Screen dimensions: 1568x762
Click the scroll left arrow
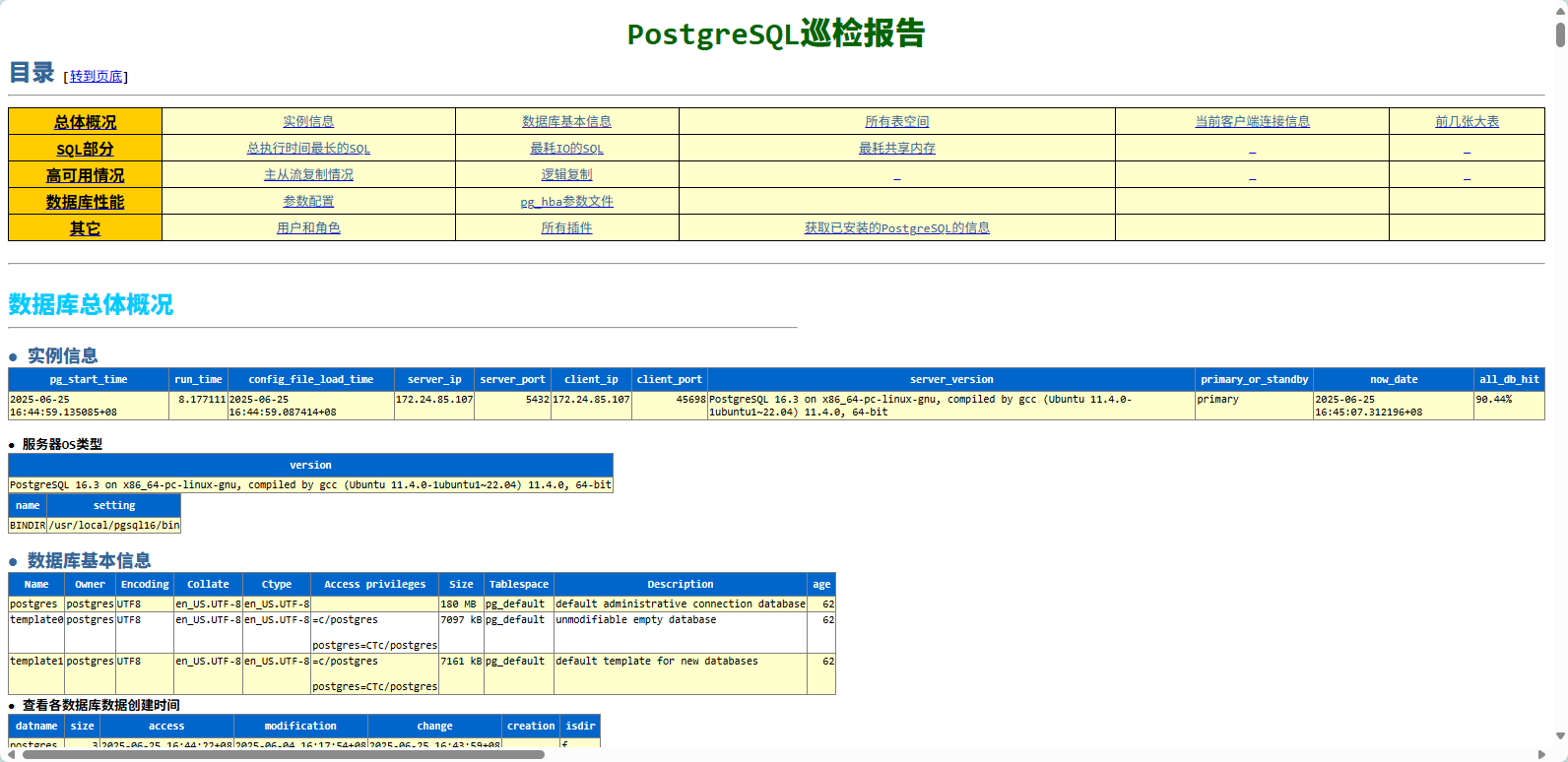(12, 755)
